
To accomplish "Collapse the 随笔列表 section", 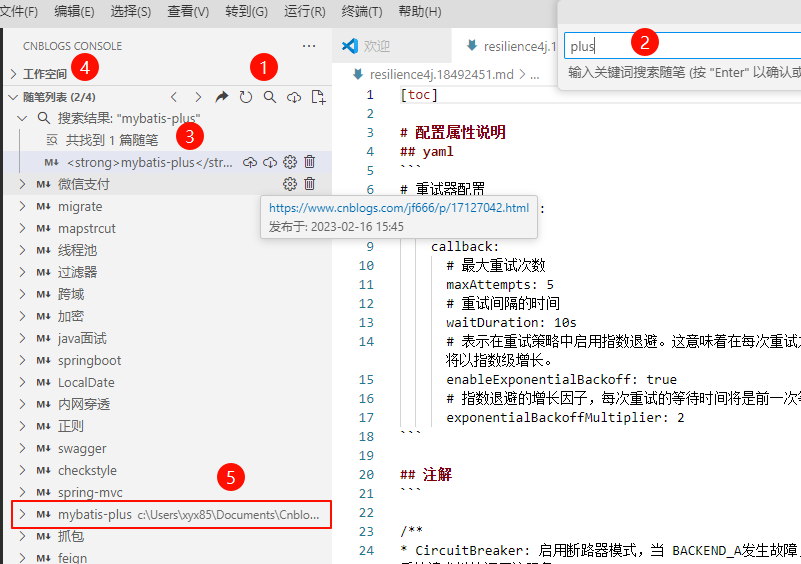I will point(14,97).
